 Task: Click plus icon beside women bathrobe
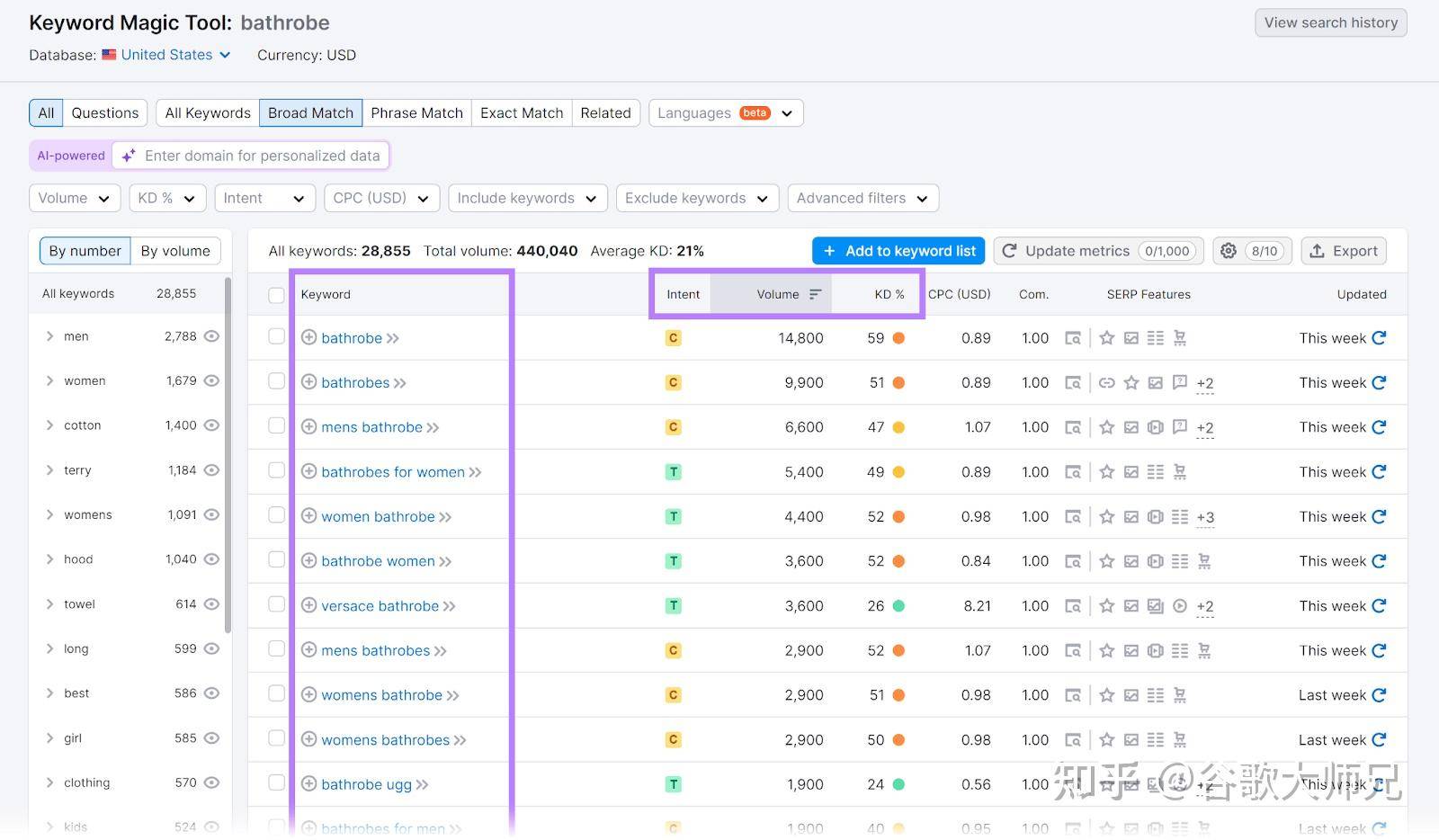pos(308,516)
